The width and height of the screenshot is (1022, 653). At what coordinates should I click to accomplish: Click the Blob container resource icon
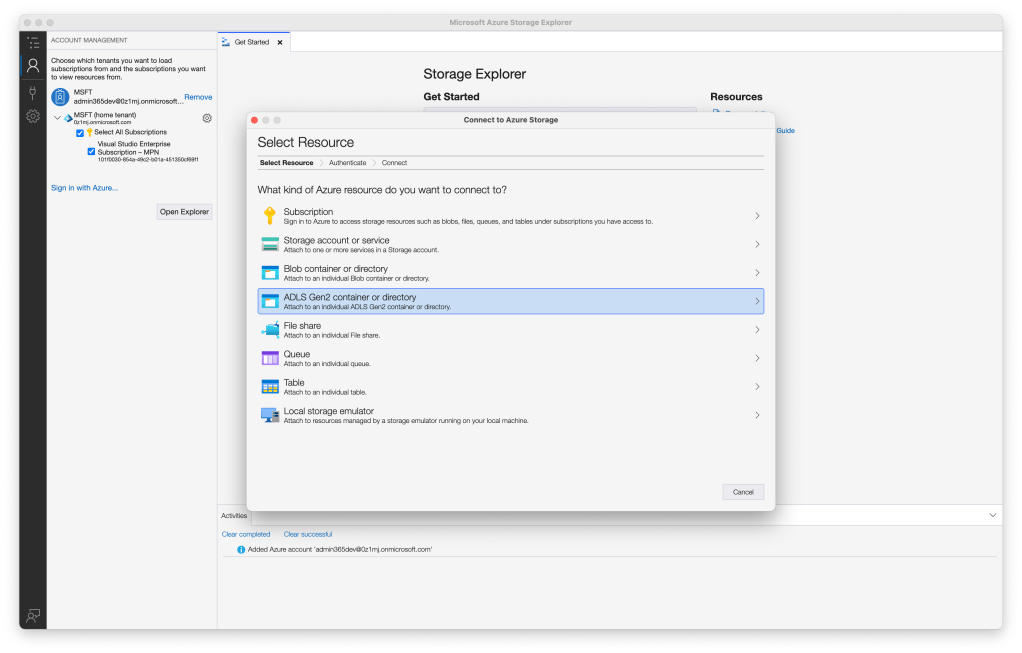click(x=270, y=272)
